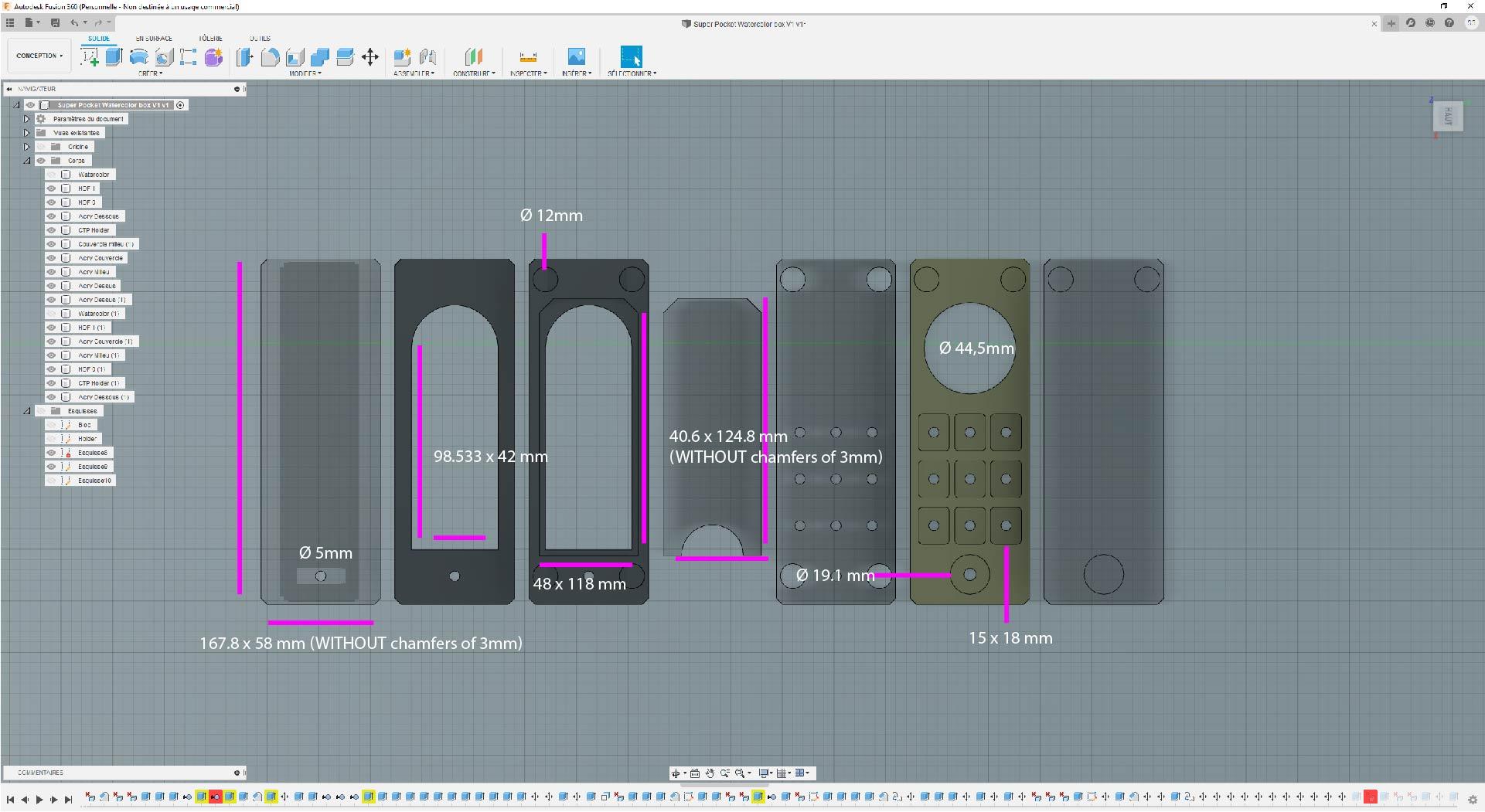Viewport: 1485px width, 812px height.
Task: Open the File menu icon
Action: point(31,23)
